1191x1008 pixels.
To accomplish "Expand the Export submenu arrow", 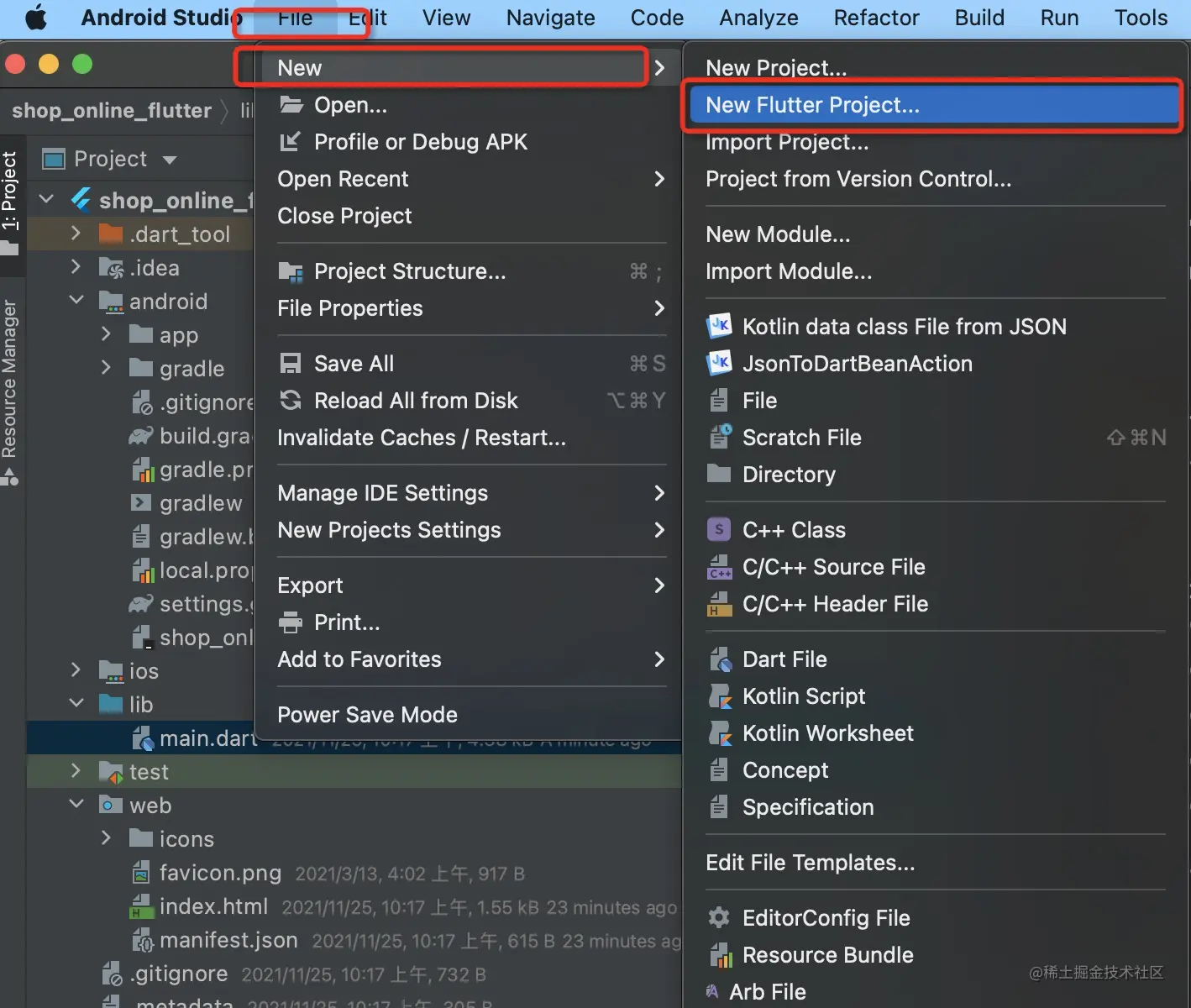I will [x=659, y=585].
